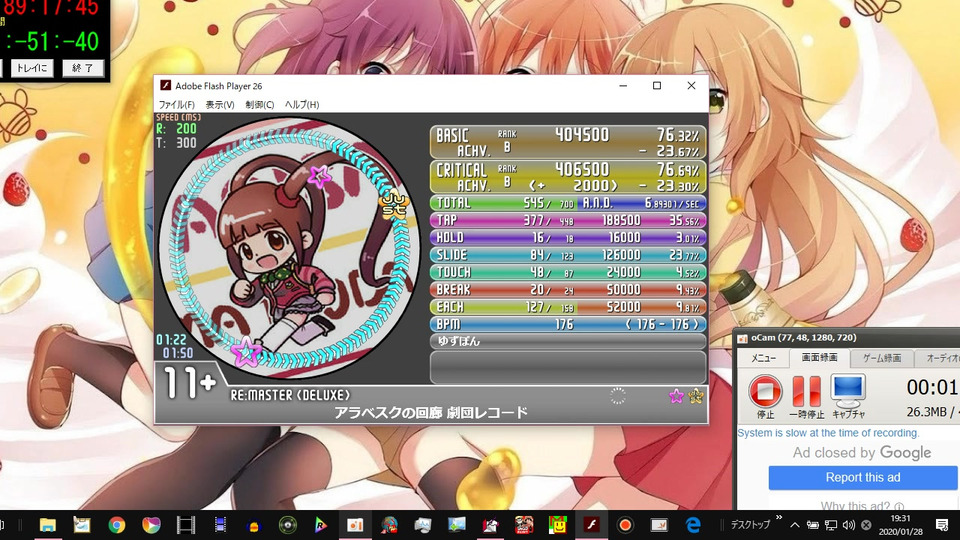Click the oCam recording timer 00:01

(x=933, y=387)
